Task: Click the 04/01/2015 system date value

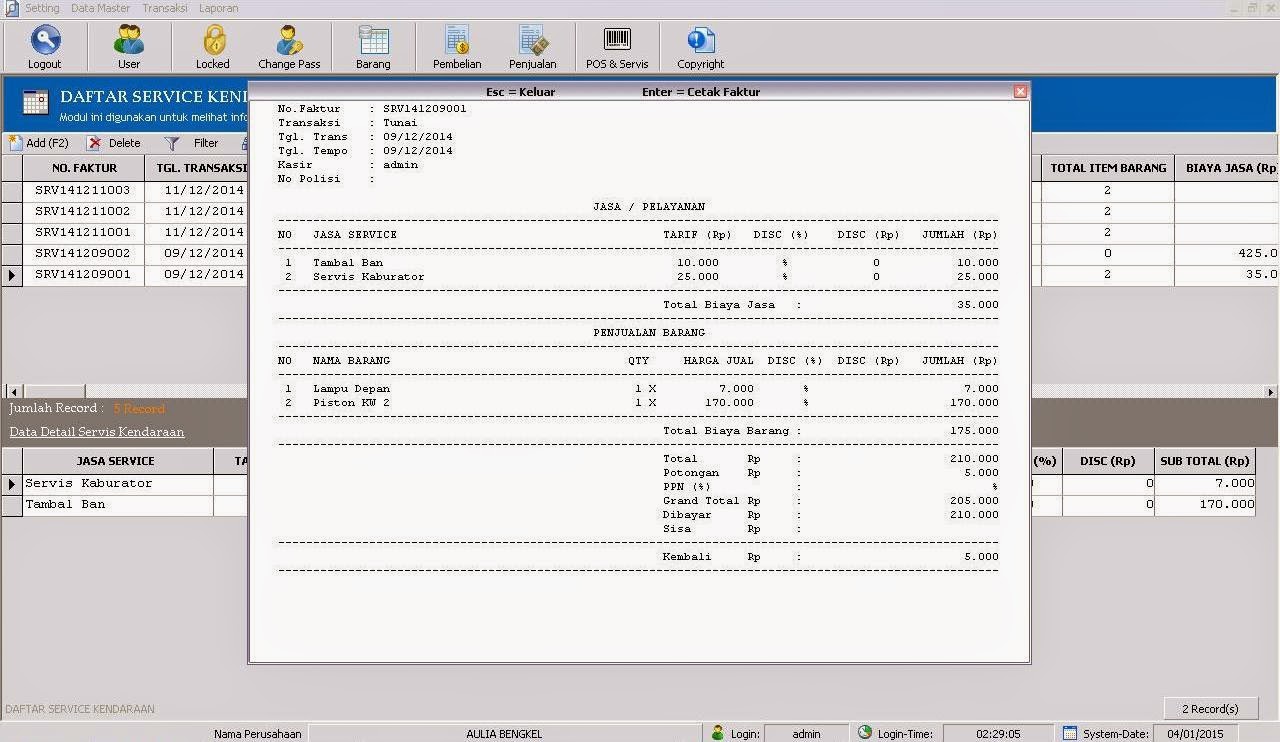Action: pyautogui.click(x=1195, y=733)
